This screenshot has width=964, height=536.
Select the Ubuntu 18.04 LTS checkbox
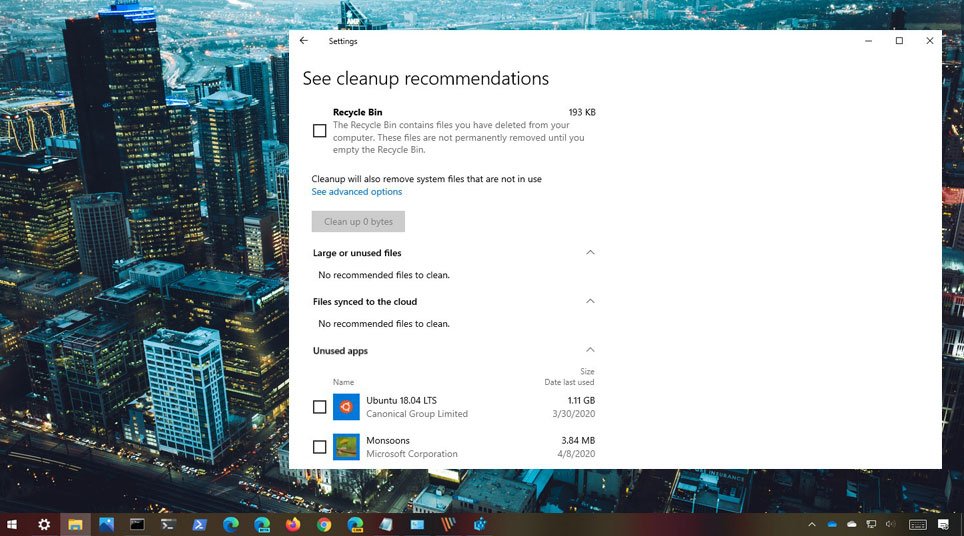(320, 407)
